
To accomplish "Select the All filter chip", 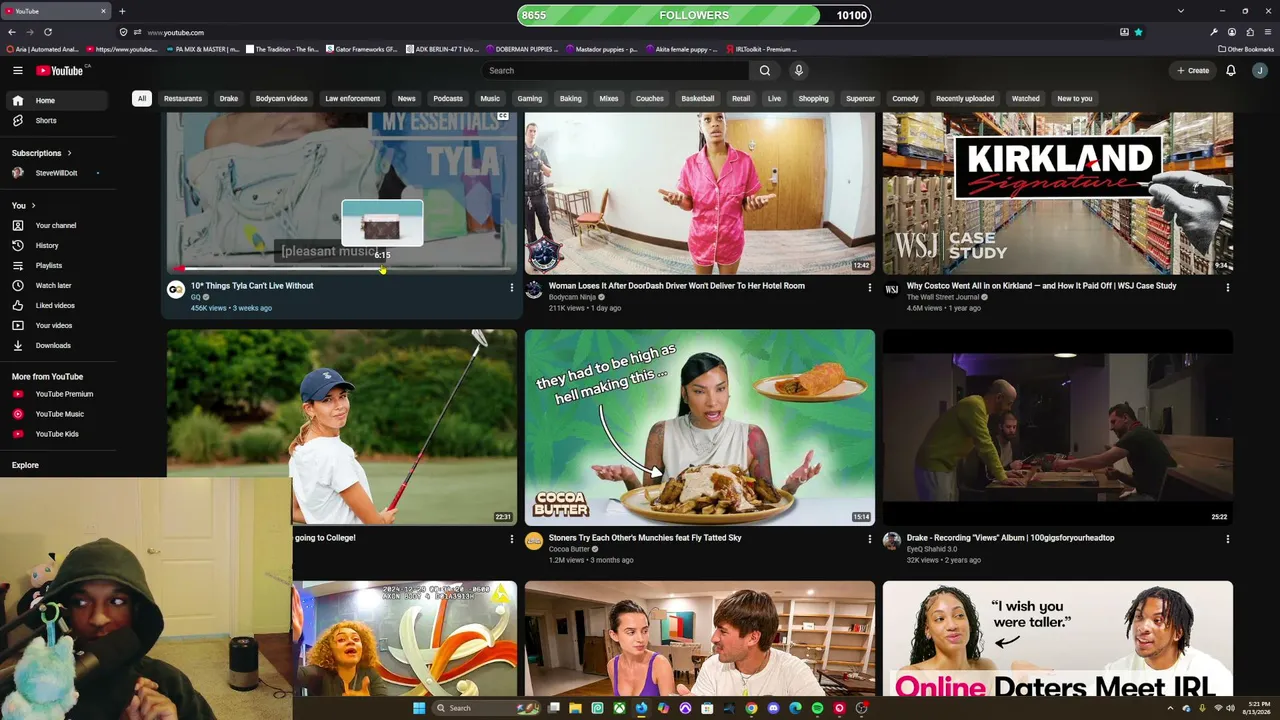I will [x=142, y=98].
